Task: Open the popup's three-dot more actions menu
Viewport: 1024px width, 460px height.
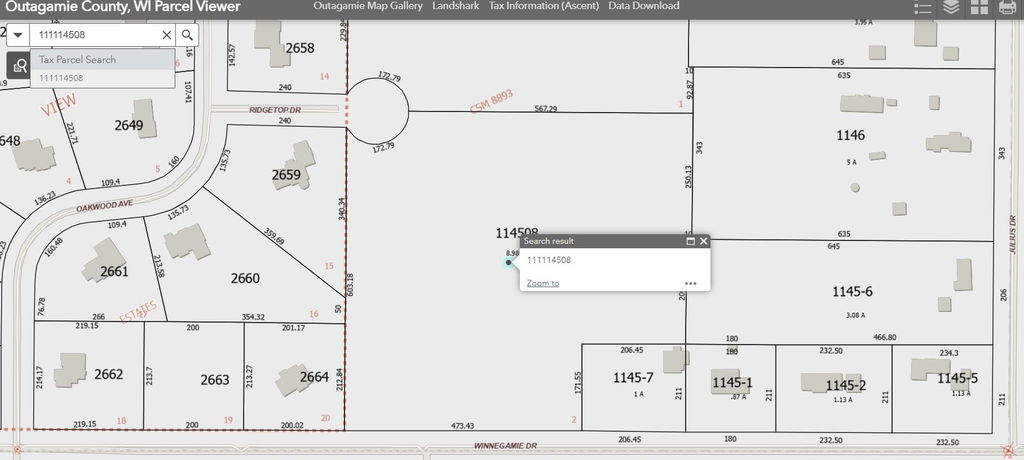Action: click(x=690, y=283)
